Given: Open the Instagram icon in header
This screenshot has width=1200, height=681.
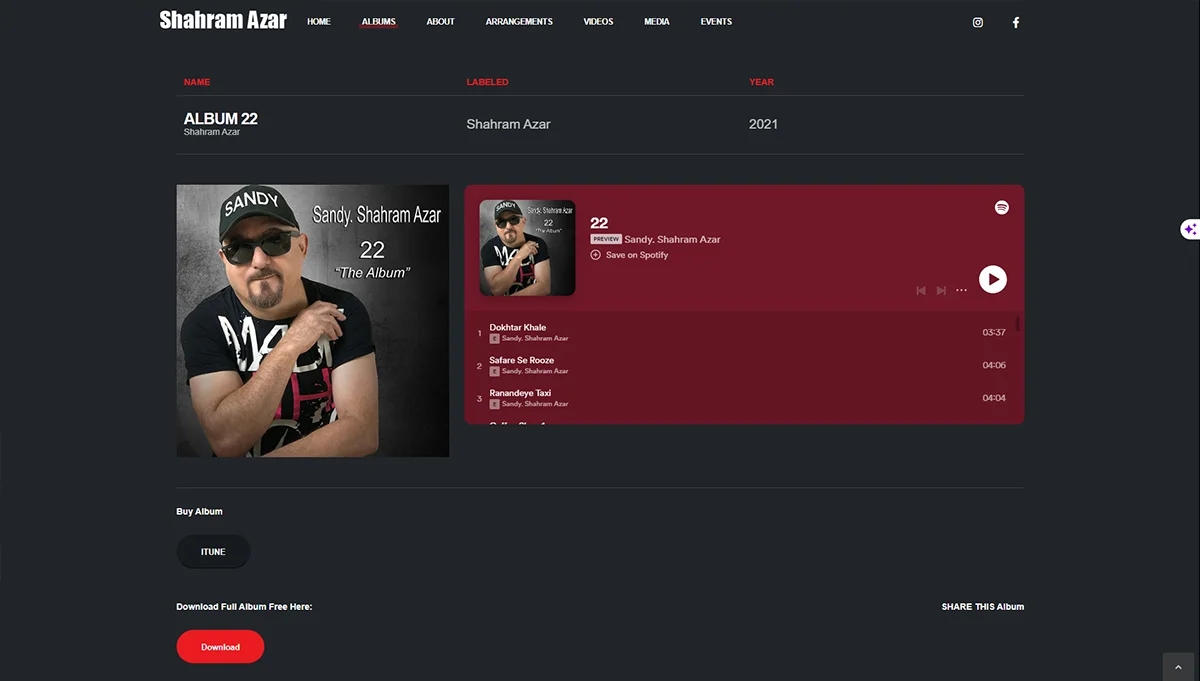Looking at the screenshot, I should point(978,22).
